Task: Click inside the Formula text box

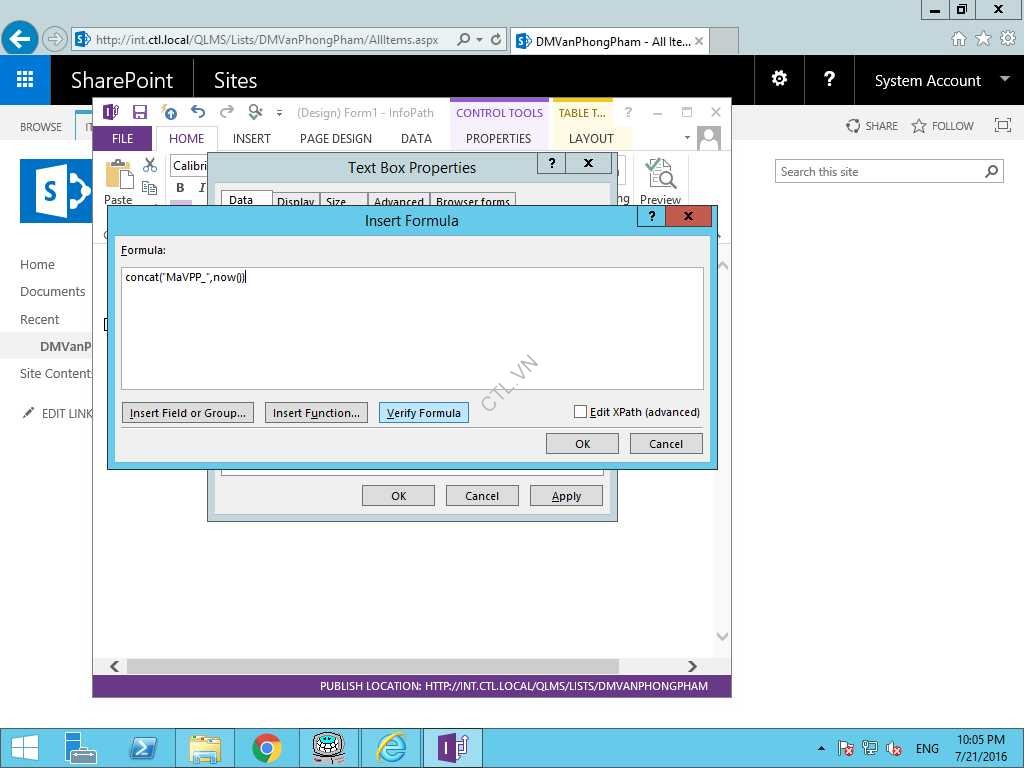Action: coord(412,328)
